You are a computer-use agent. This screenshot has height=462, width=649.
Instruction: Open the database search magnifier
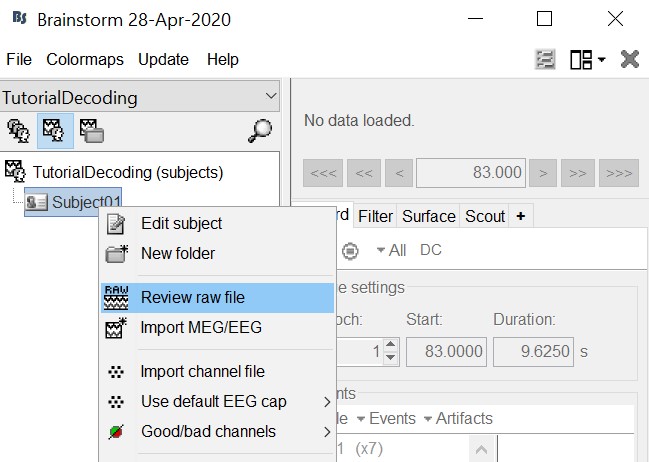[259, 131]
